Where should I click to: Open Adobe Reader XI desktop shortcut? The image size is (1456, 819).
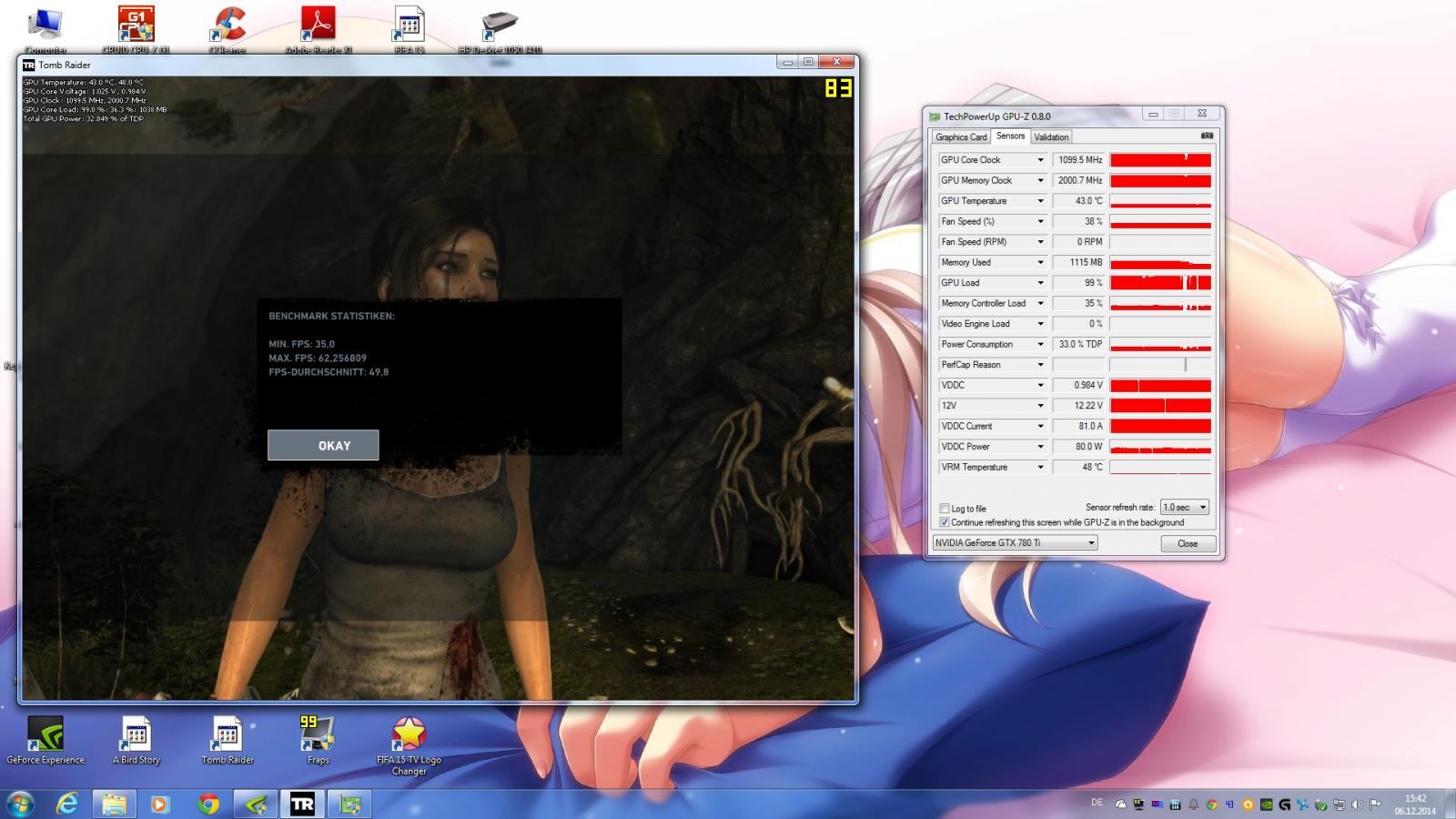318,29
